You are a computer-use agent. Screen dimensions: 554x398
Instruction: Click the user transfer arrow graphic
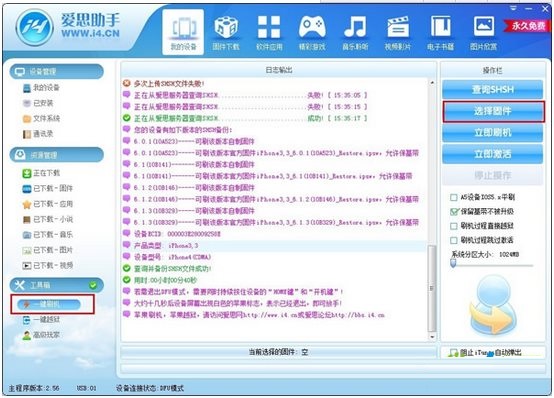pos(493,306)
